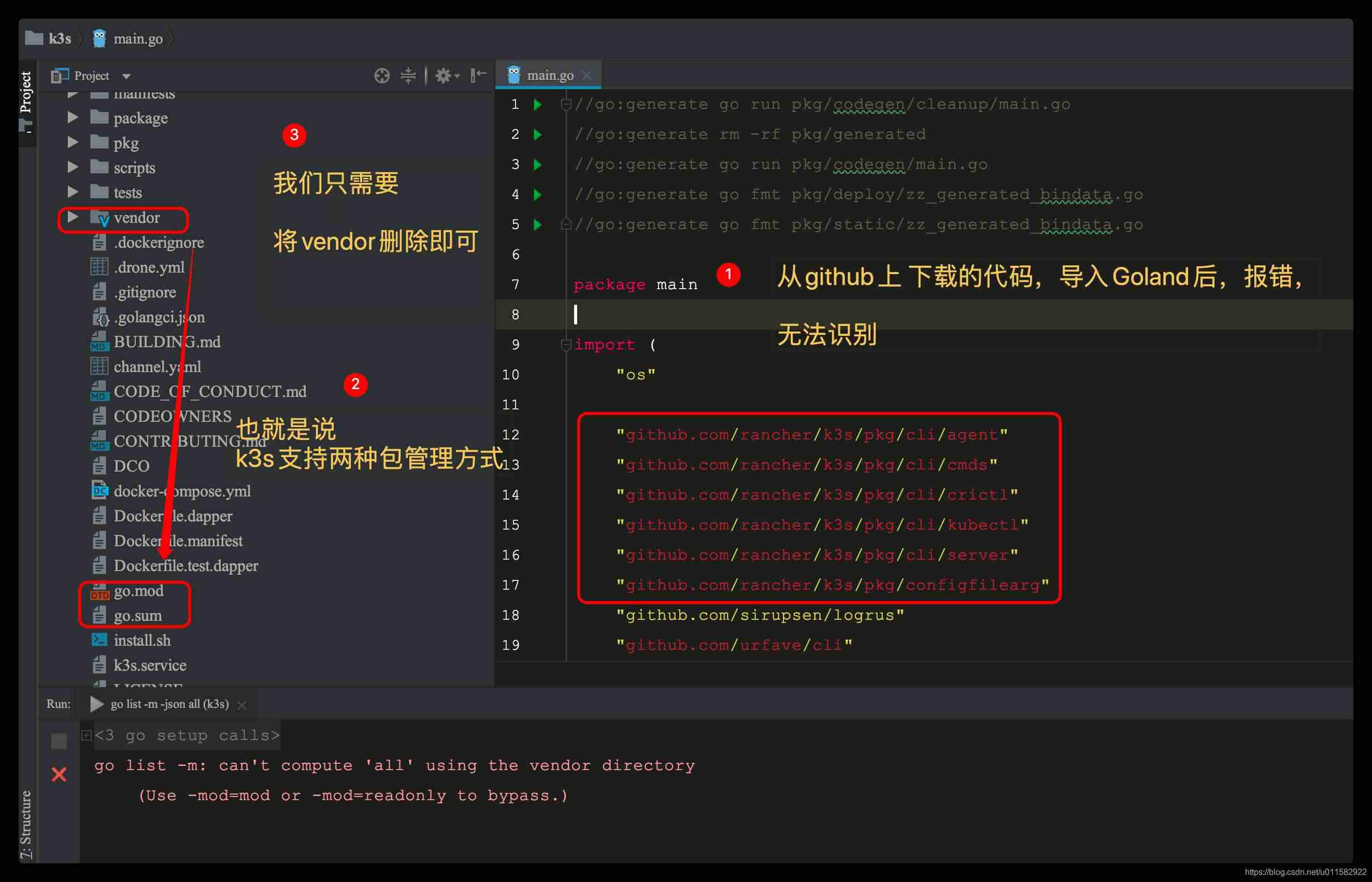Image resolution: width=1372 pixels, height=882 pixels.
Task: Select the .golangci.json file
Action: [x=159, y=317]
